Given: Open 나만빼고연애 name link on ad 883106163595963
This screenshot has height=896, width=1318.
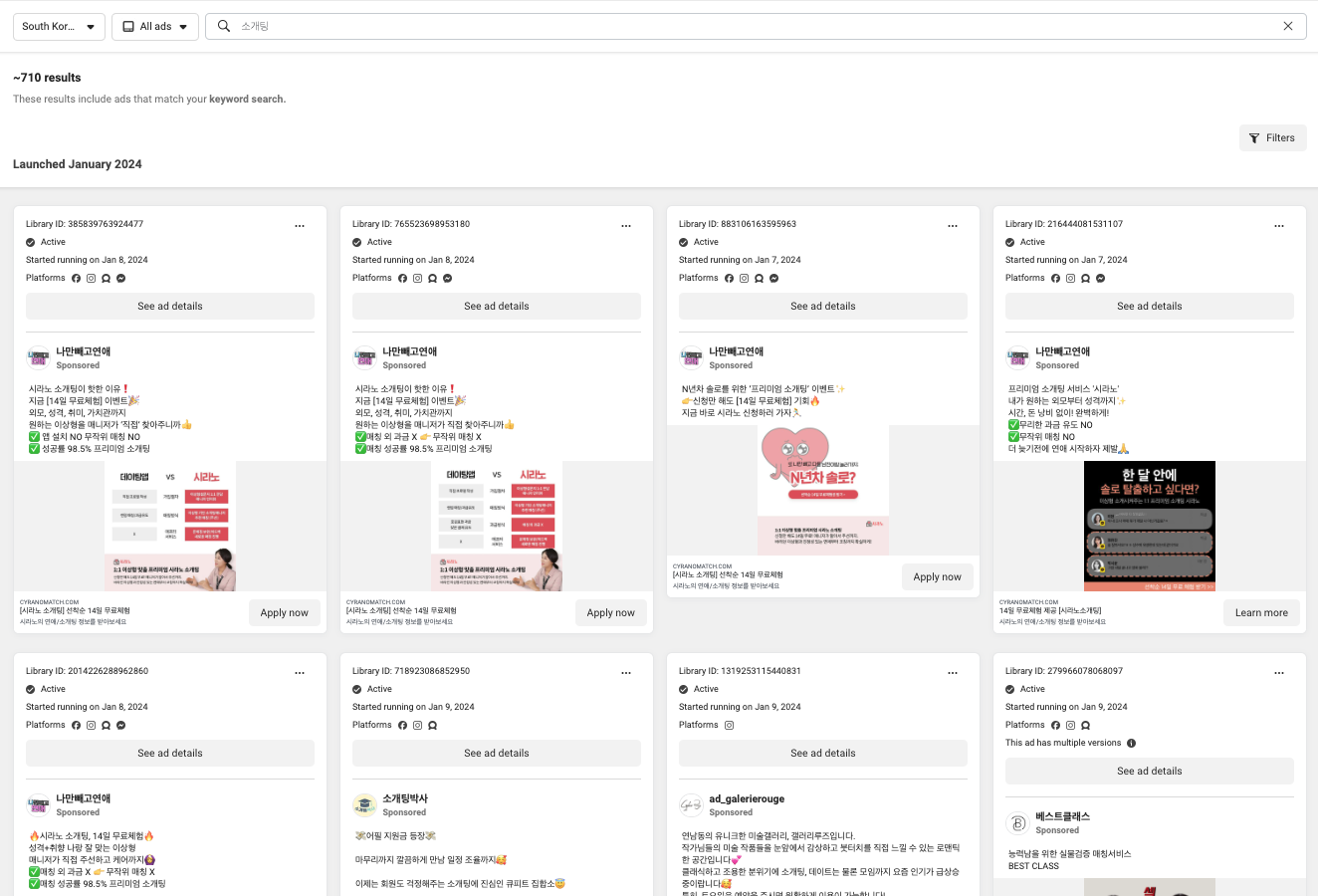Looking at the screenshot, I should (x=736, y=351).
